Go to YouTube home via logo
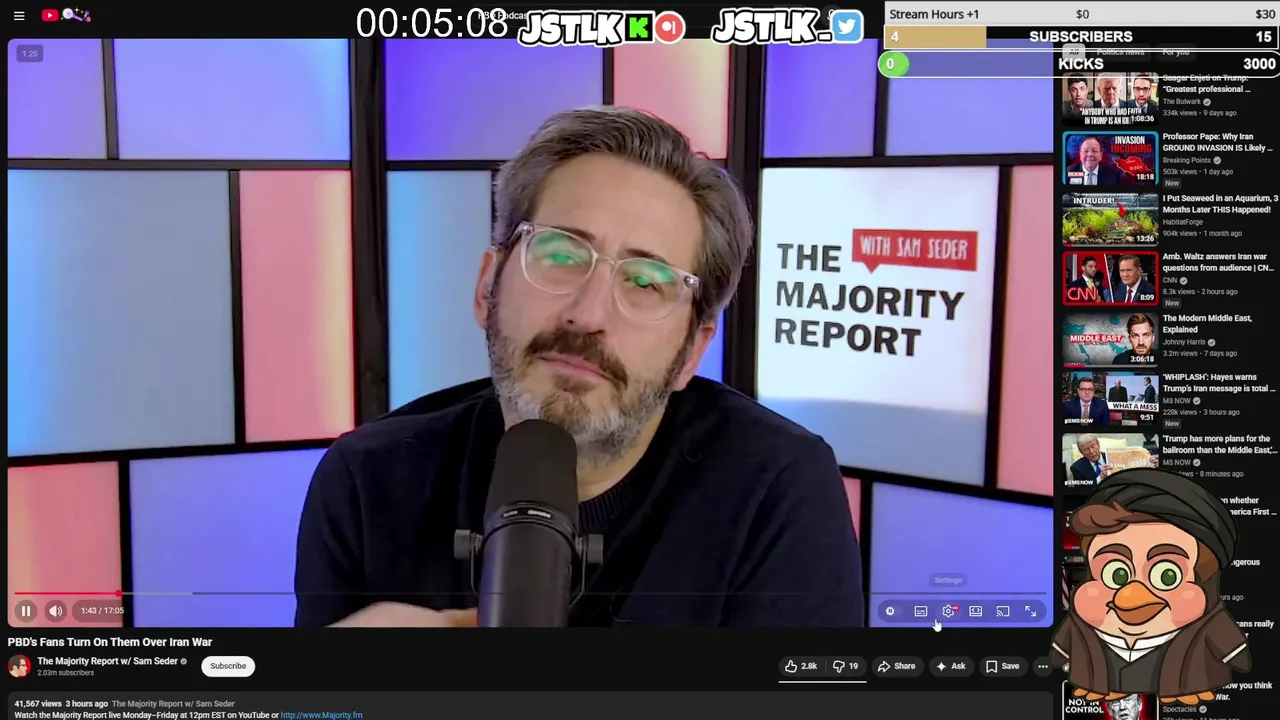Screen dimensions: 1280x720 point(66,15)
